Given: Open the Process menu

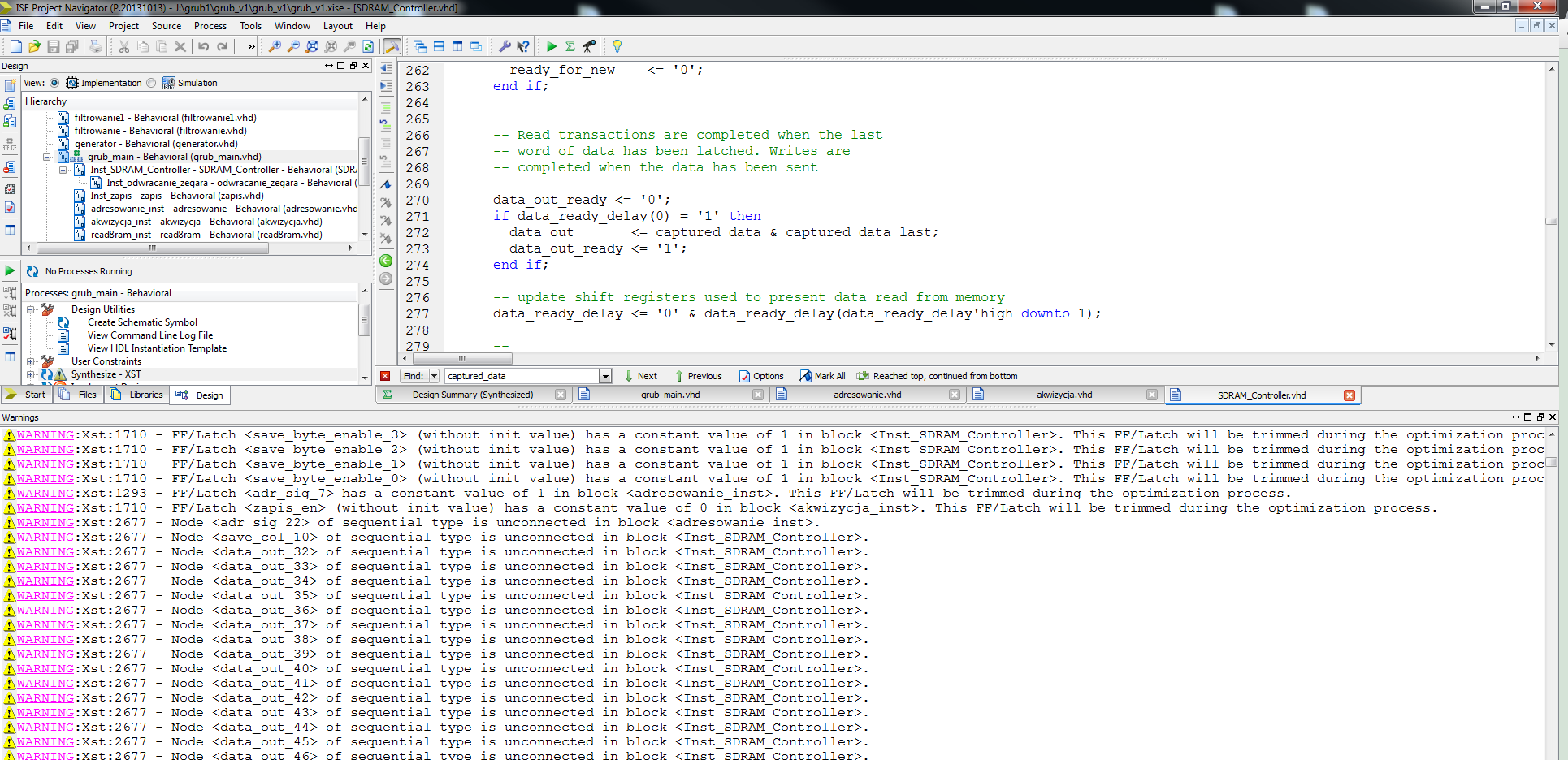Looking at the screenshot, I should click(x=210, y=26).
